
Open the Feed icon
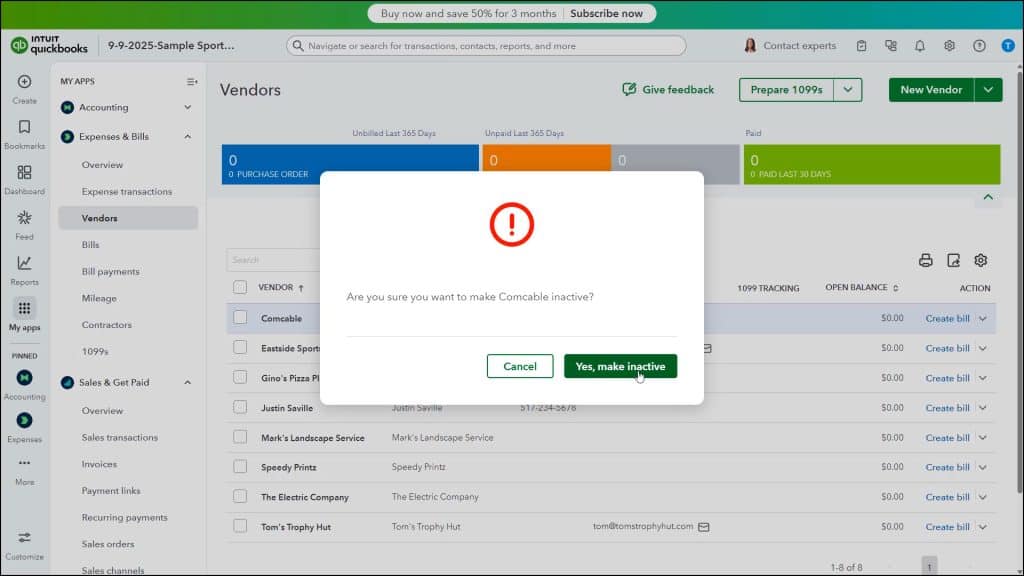pos(24,217)
